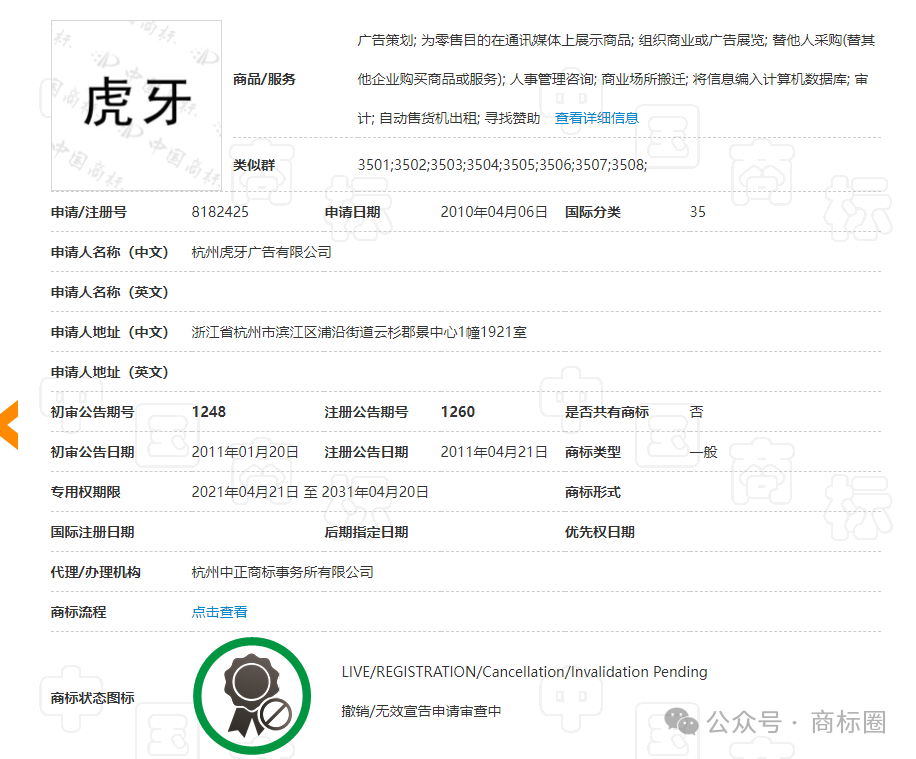The width and height of the screenshot is (916, 759).
Task: Click trademark type value 一般
Action: (x=703, y=452)
